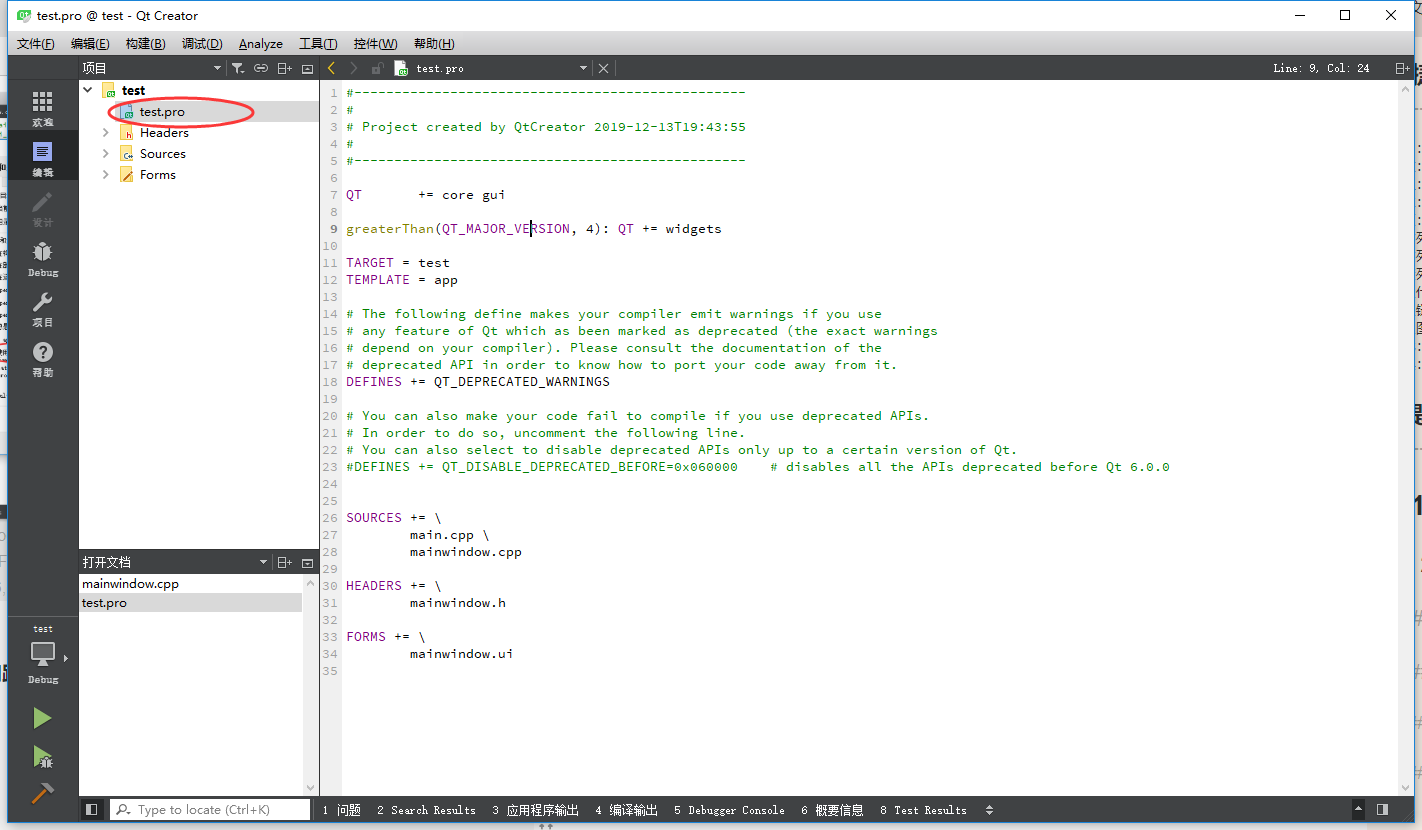Open the 工具(T) menu
The width and height of the screenshot is (1422, 830).
pos(318,43)
